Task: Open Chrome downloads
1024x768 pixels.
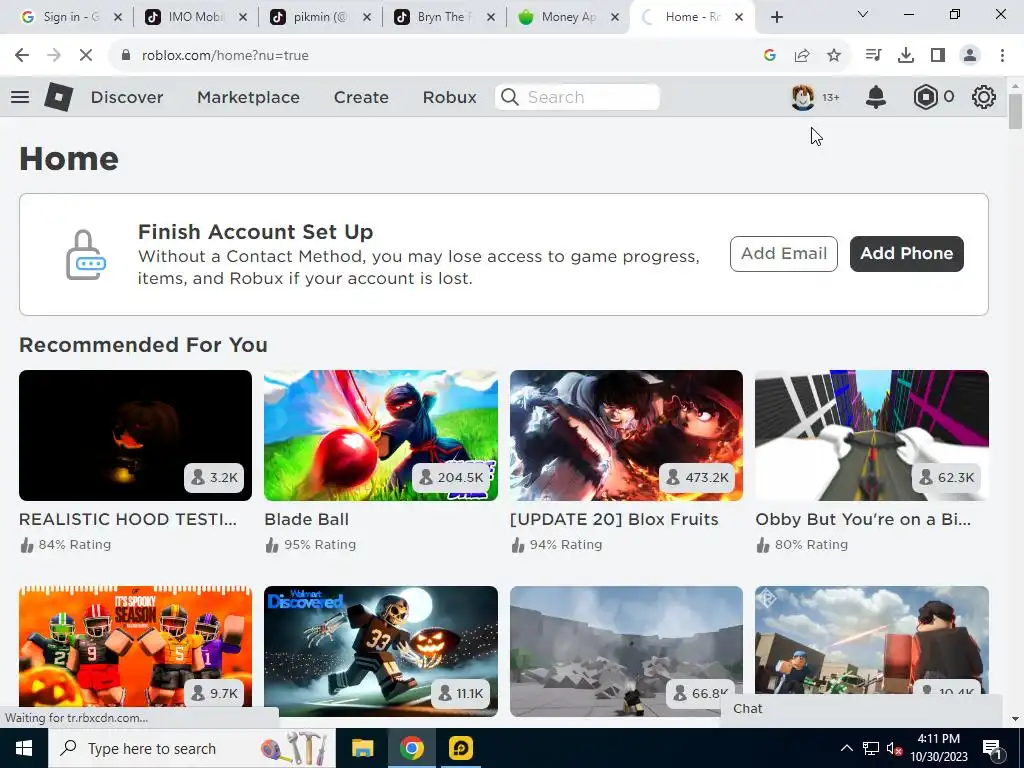Action: coord(906,56)
